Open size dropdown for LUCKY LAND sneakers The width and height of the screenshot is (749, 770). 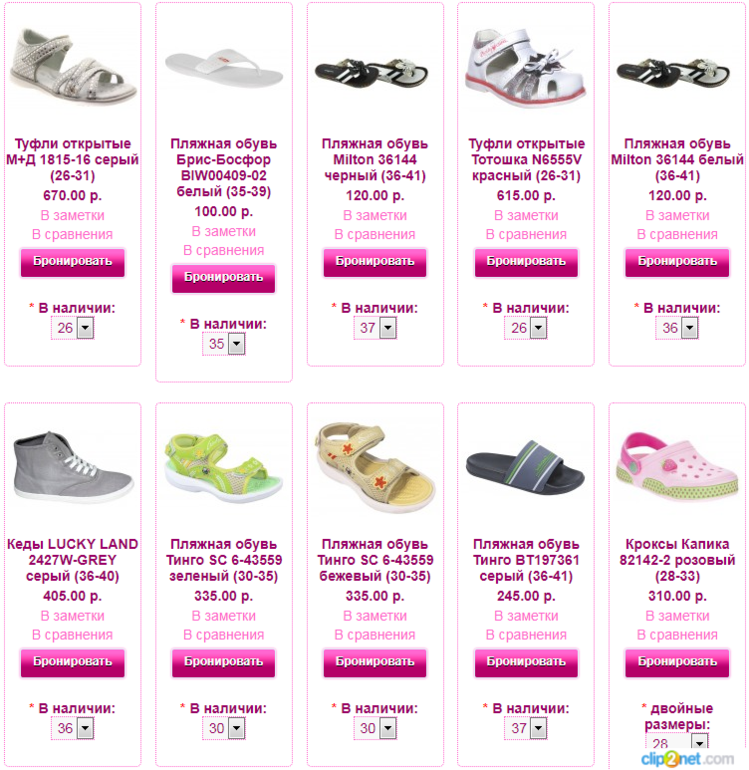73,728
